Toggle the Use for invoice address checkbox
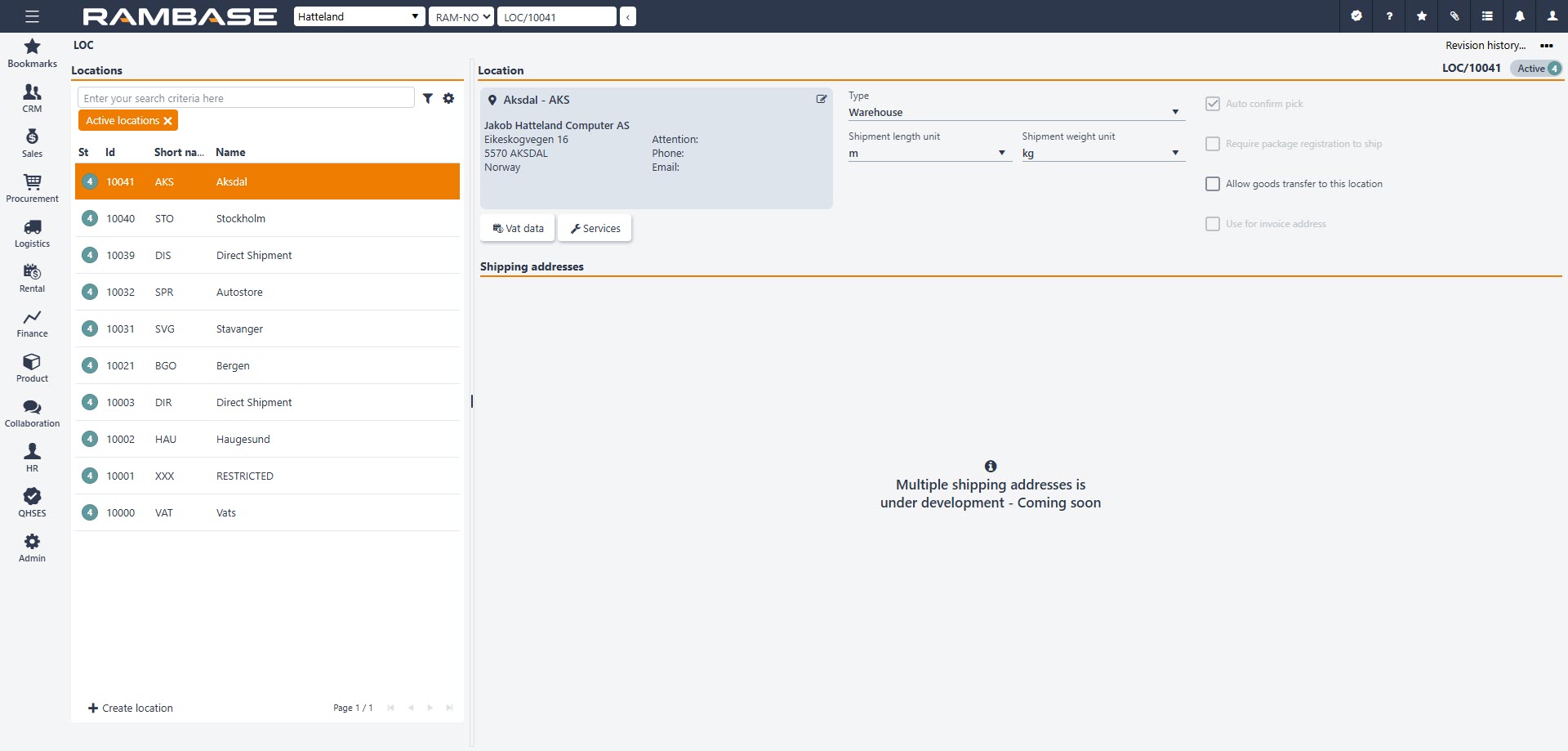 coord(1213,224)
